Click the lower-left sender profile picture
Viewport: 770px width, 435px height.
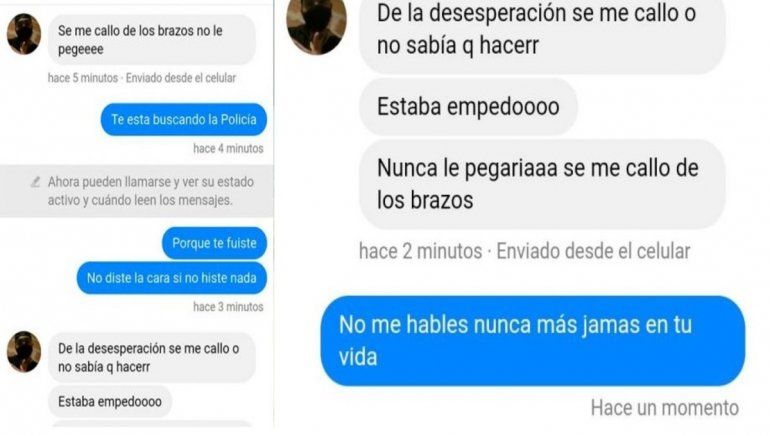(x=24, y=352)
